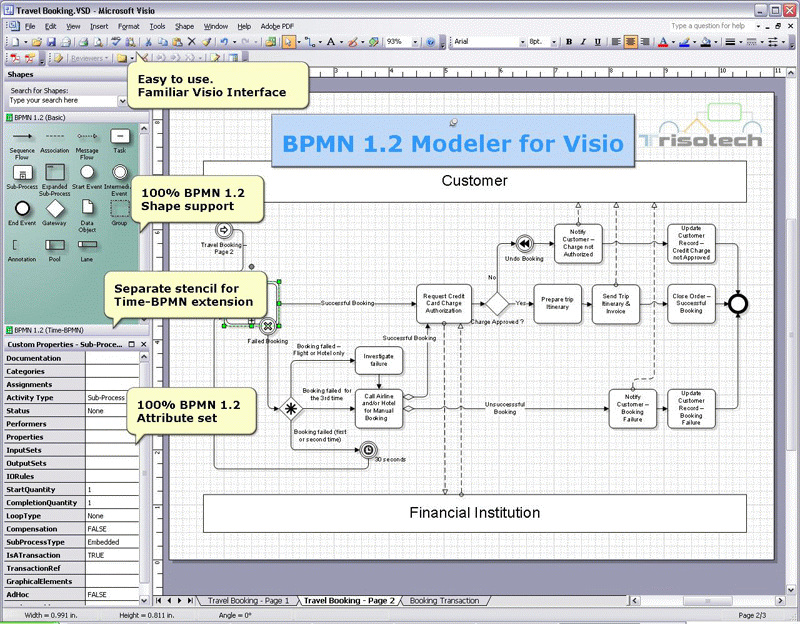The height and width of the screenshot is (624, 800).
Task: Open the 8pt font size dropdown
Action: 554,42
